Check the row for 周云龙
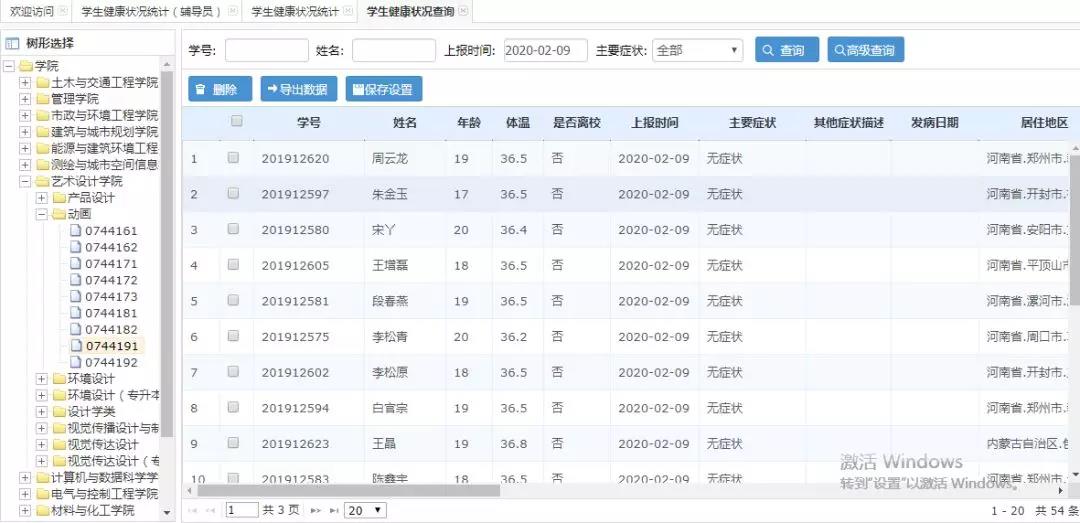This screenshot has height=523, width=1080. pyautogui.click(x=233, y=158)
